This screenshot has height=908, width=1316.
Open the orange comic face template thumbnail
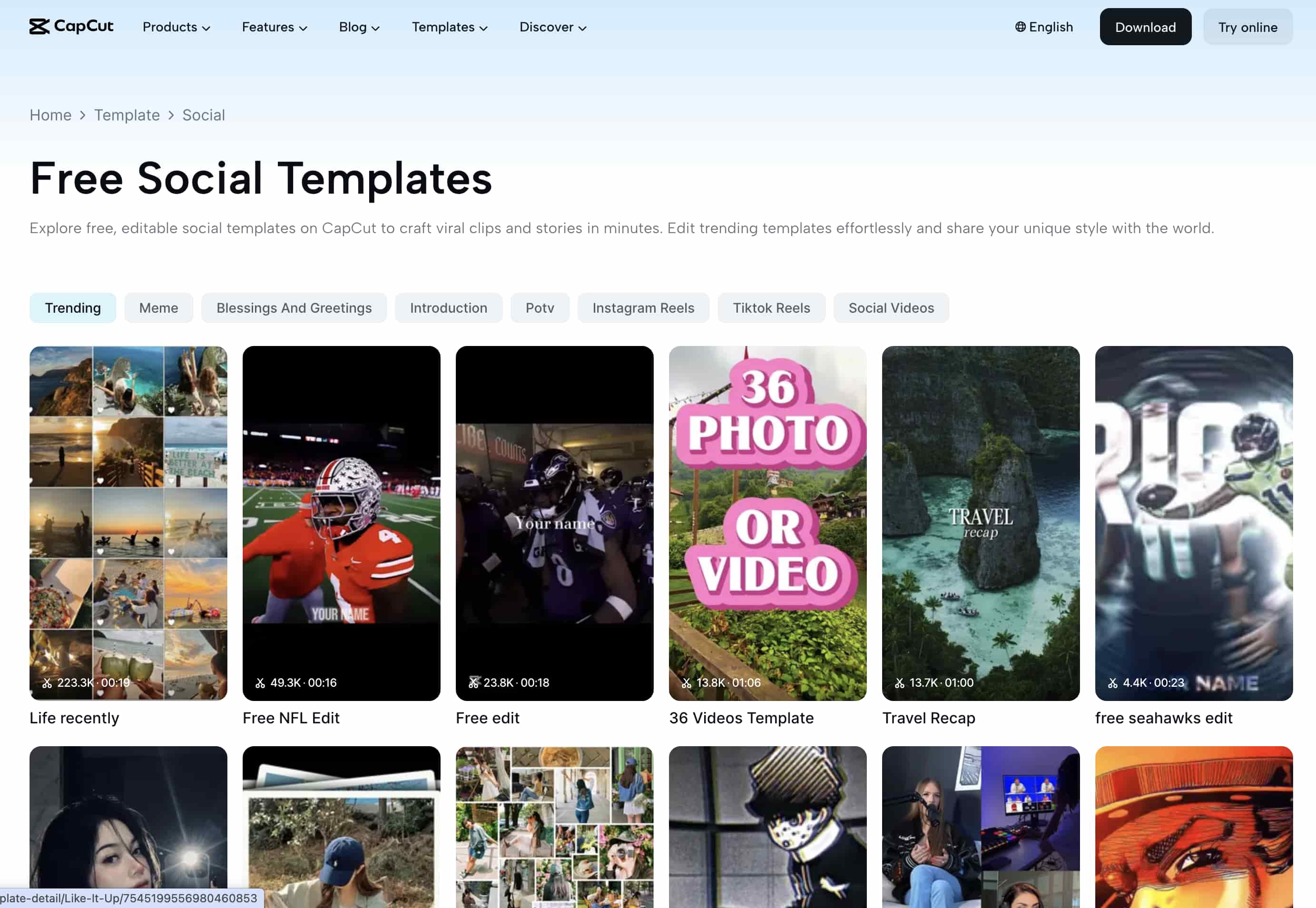pyautogui.click(x=1194, y=827)
